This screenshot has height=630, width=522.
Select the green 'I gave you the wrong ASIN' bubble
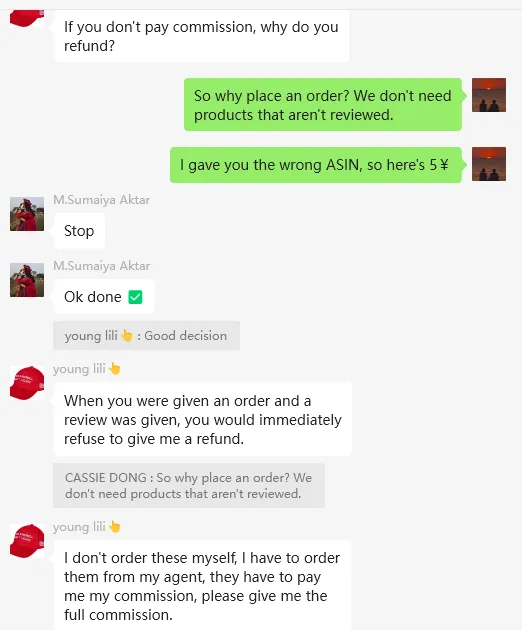(x=316, y=165)
